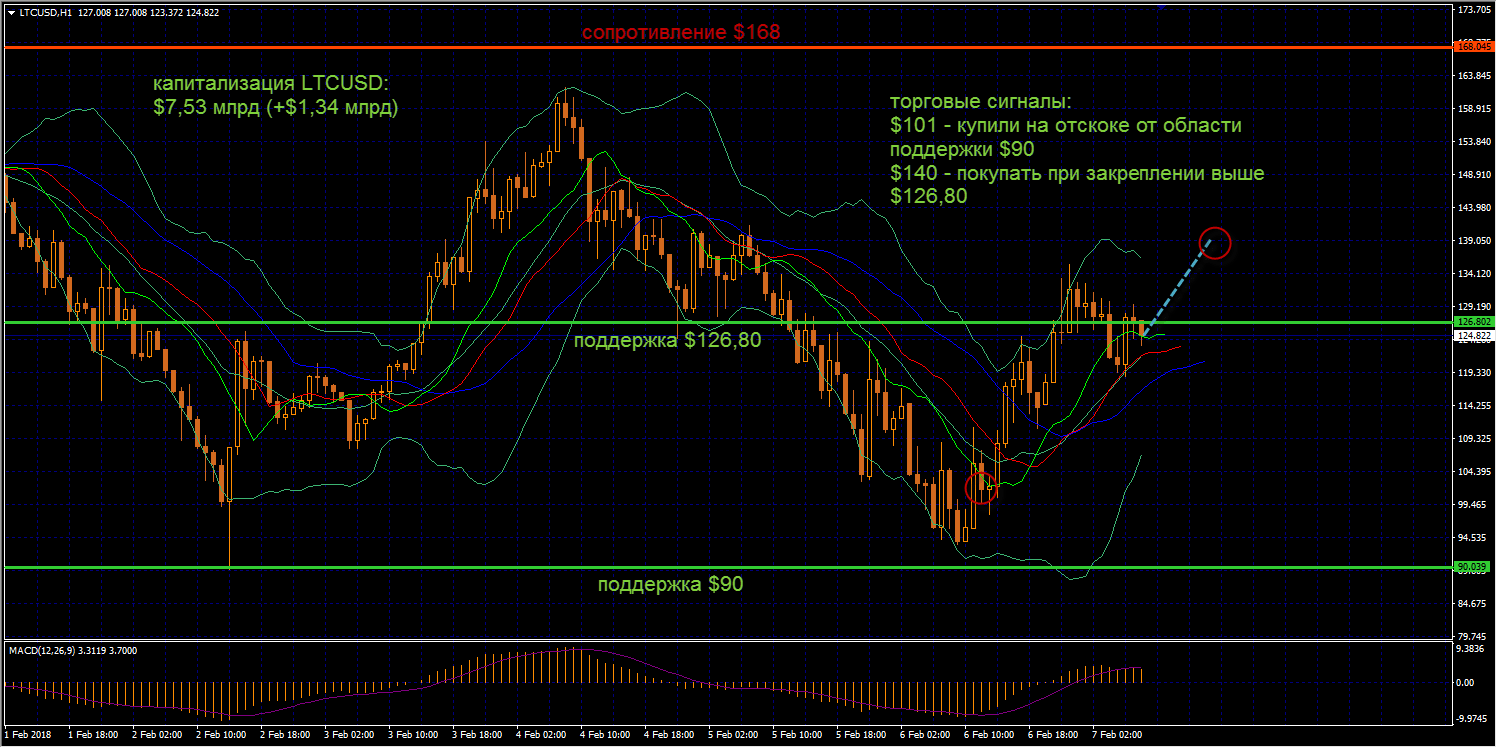Select the 'сопротивление $168' text label
Image resolution: width=1497 pixels, height=748 pixels.
click(x=680, y=32)
